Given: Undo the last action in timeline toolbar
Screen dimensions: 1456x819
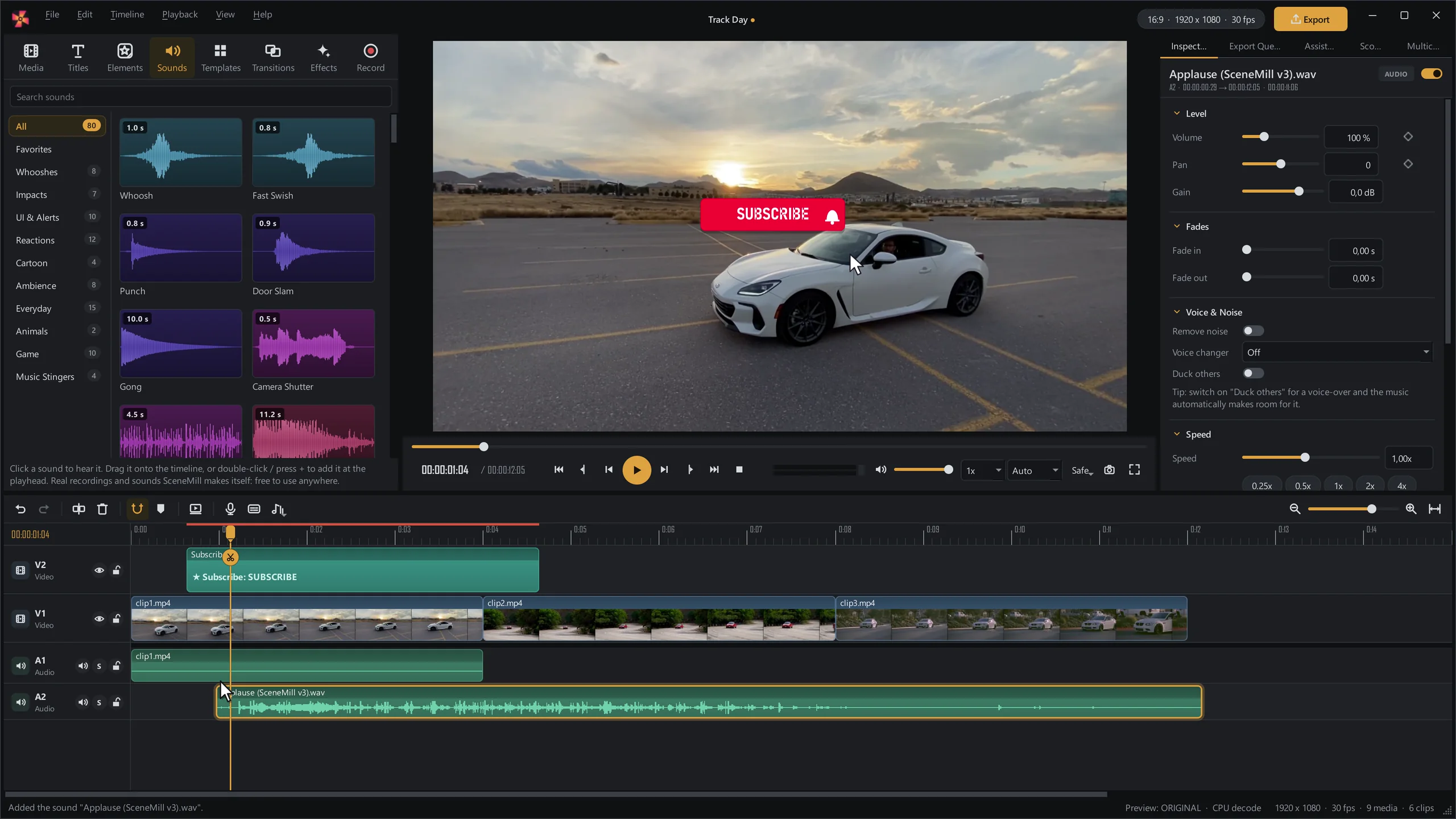Looking at the screenshot, I should [x=20, y=509].
